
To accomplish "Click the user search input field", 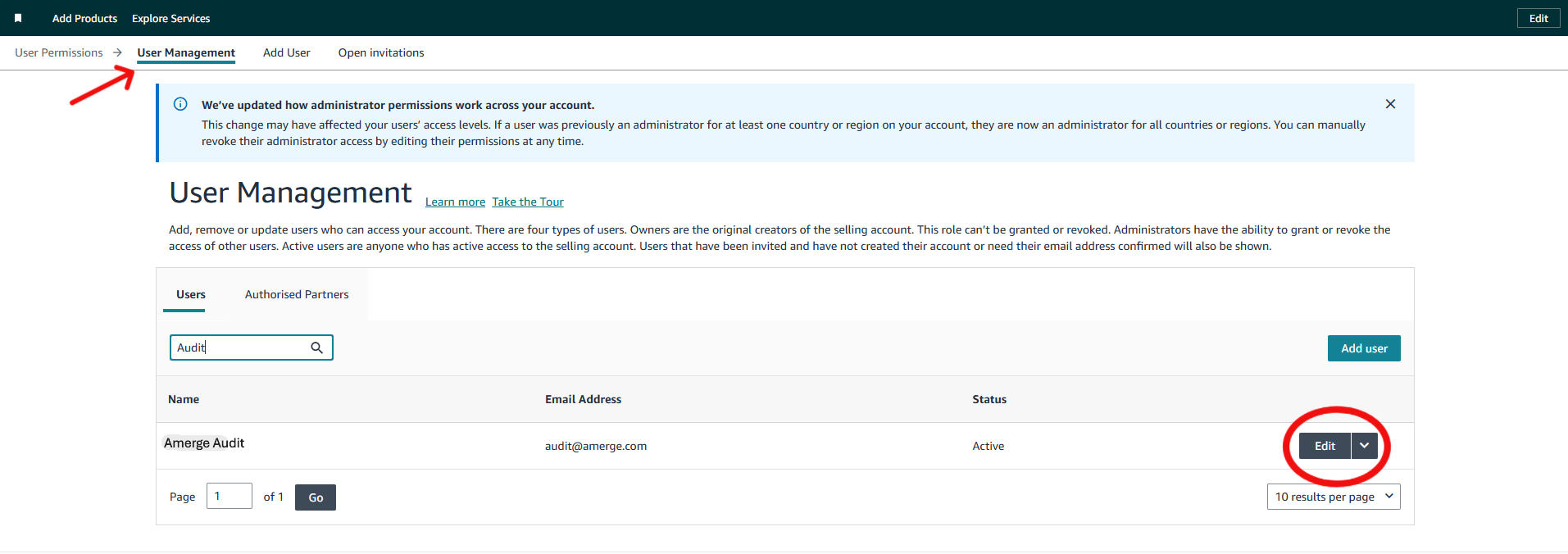I will coord(238,347).
